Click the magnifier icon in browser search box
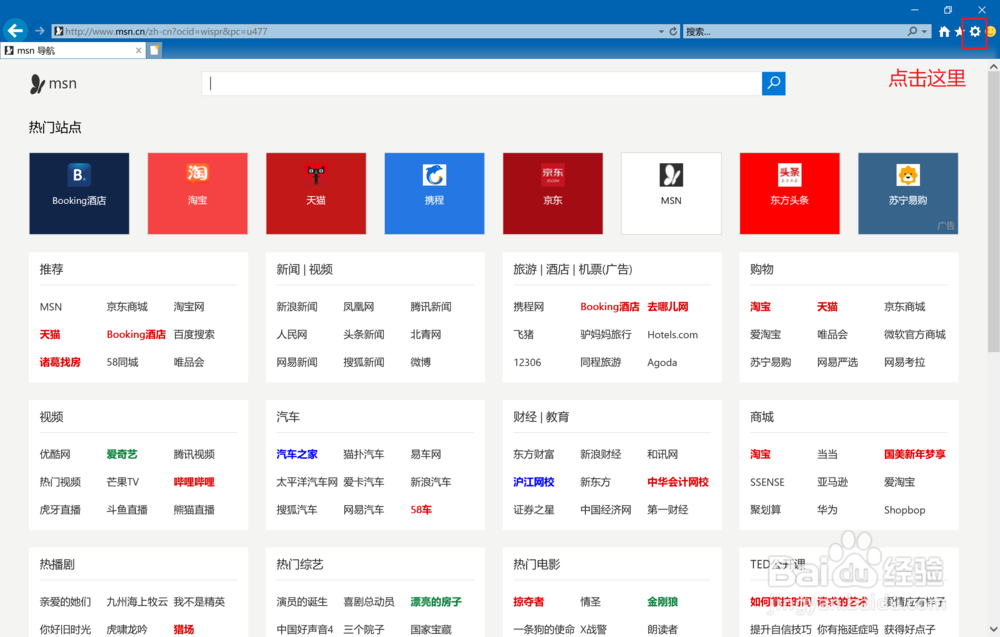Screen dimensions: 1000x637 click(913, 31)
